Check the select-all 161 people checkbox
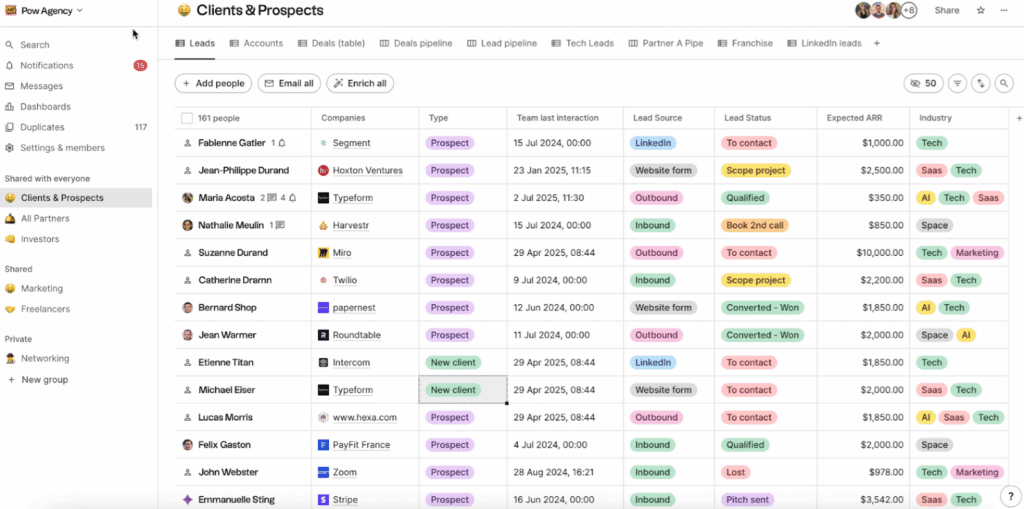1024x509 pixels. point(187,118)
